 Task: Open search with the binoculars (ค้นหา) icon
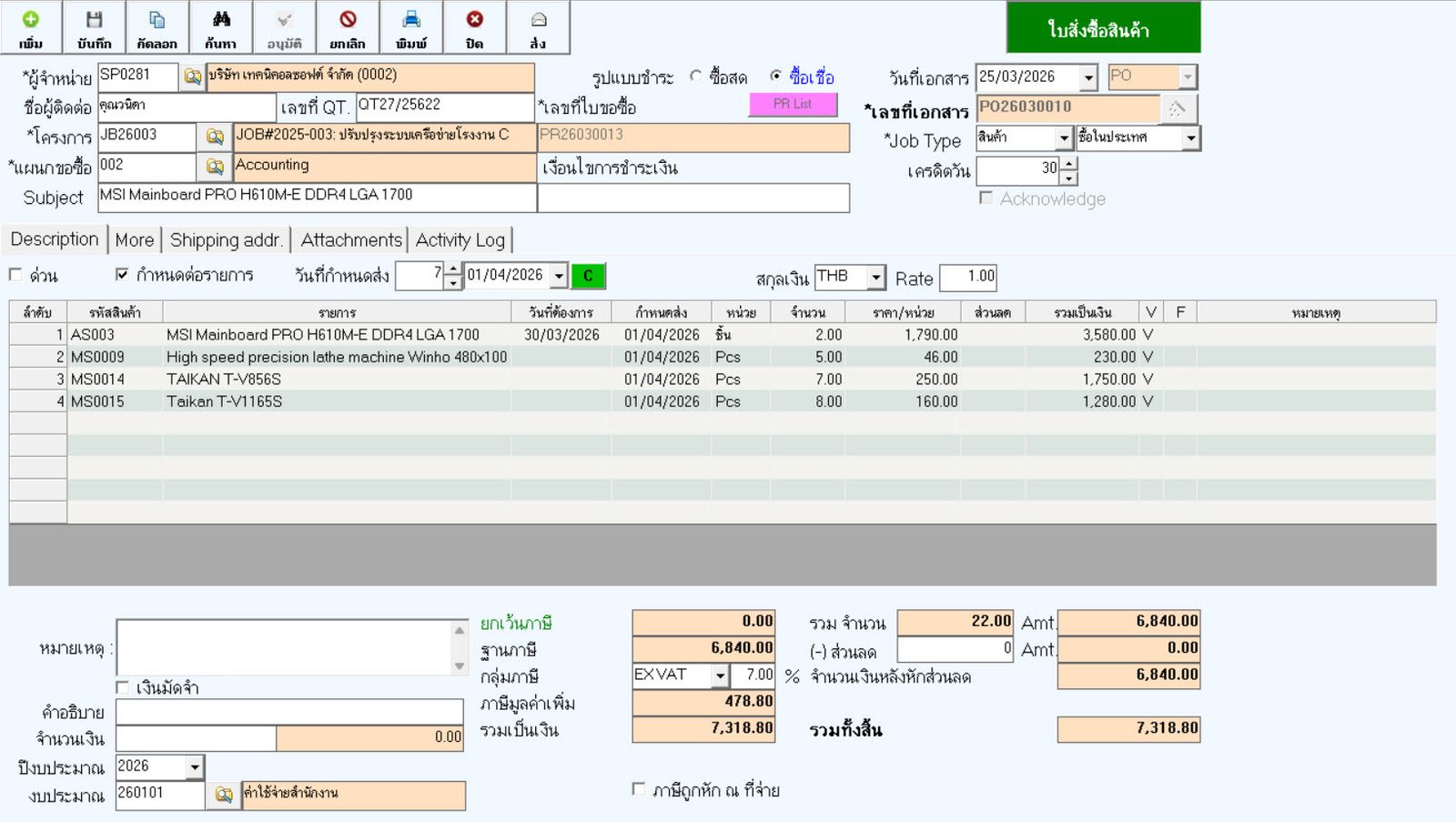tap(221, 27)
